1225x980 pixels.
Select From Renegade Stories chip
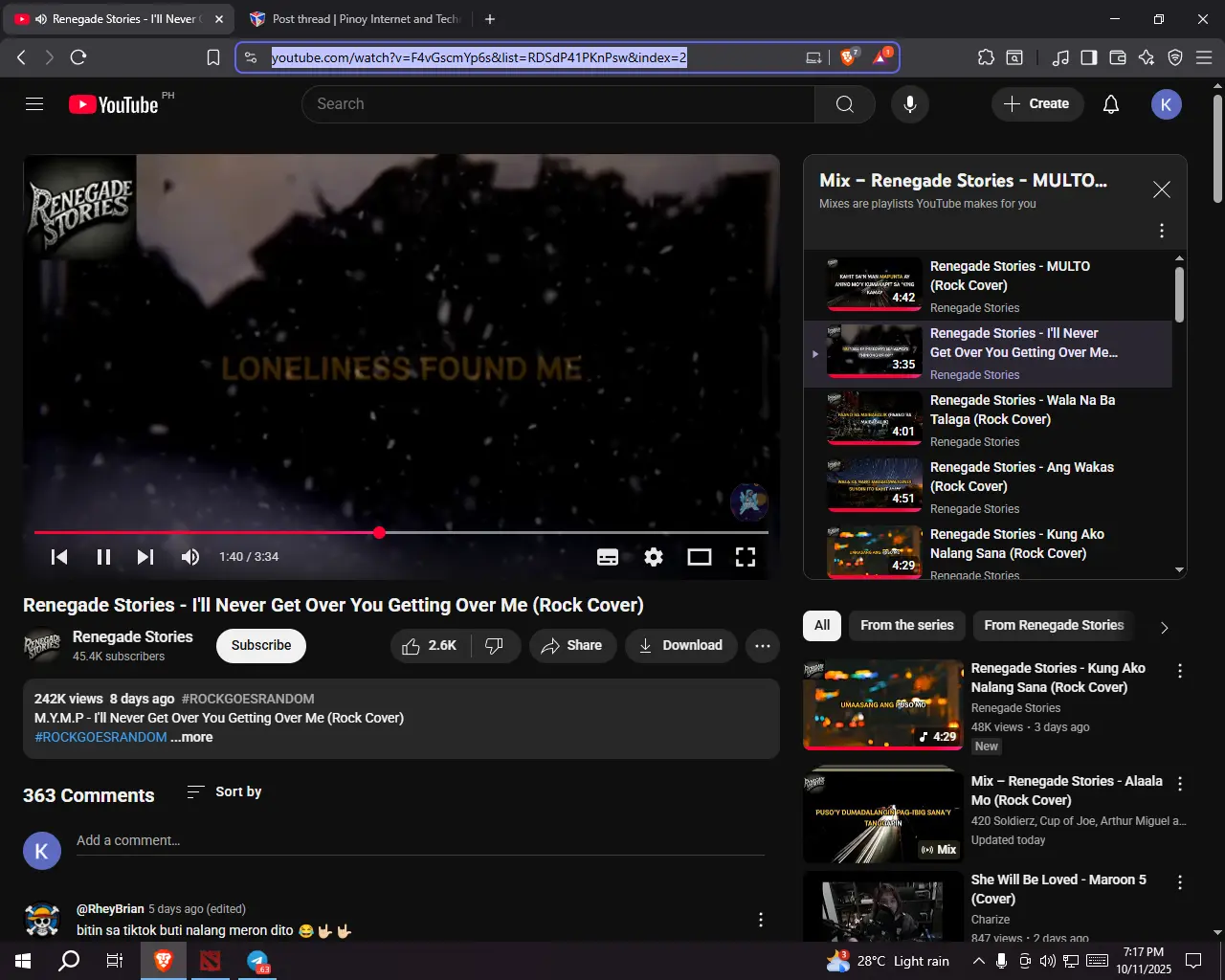click(1054, 626)
